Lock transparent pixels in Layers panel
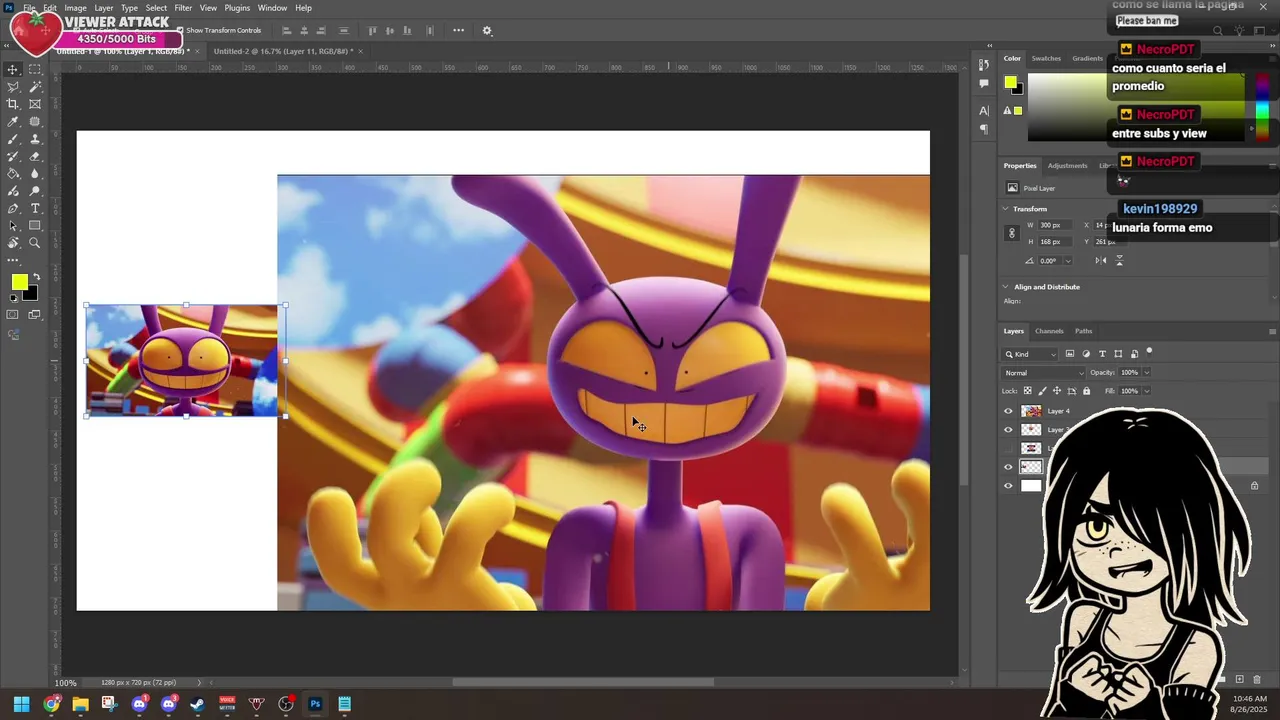The height and width of the screenshot is (720, 1280). (1028, 391)
